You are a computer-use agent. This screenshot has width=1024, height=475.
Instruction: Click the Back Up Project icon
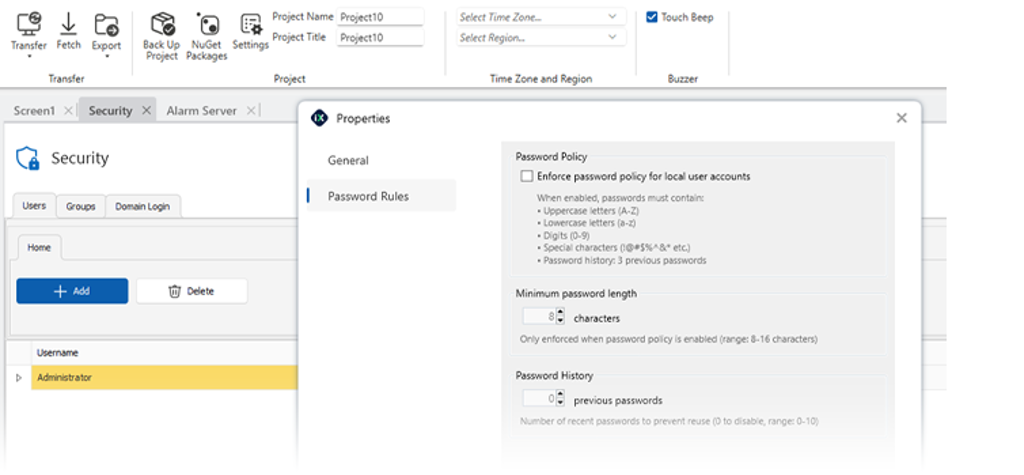coord(162,25)
